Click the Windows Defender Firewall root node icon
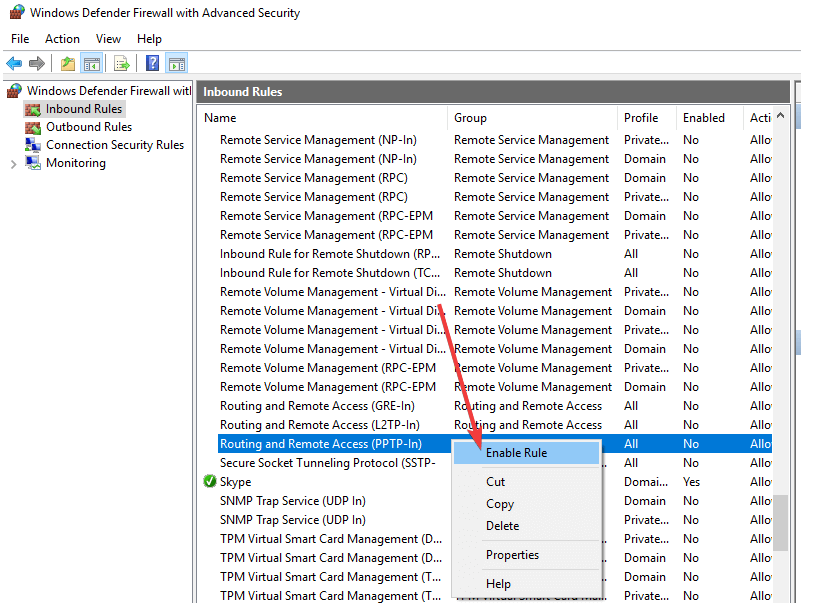Viewport: 824px width, 603px height. 14,91
